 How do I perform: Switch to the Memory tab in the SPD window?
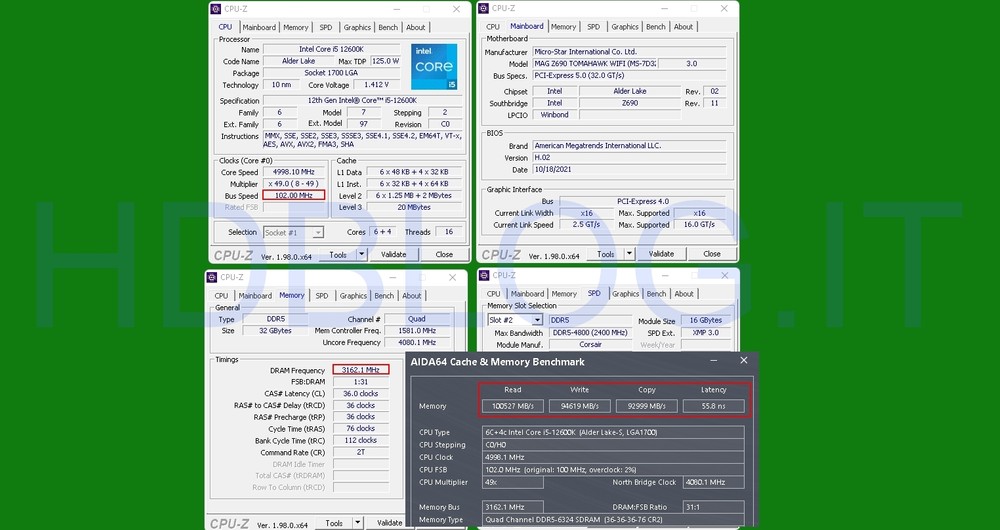[x=564, y=294]
